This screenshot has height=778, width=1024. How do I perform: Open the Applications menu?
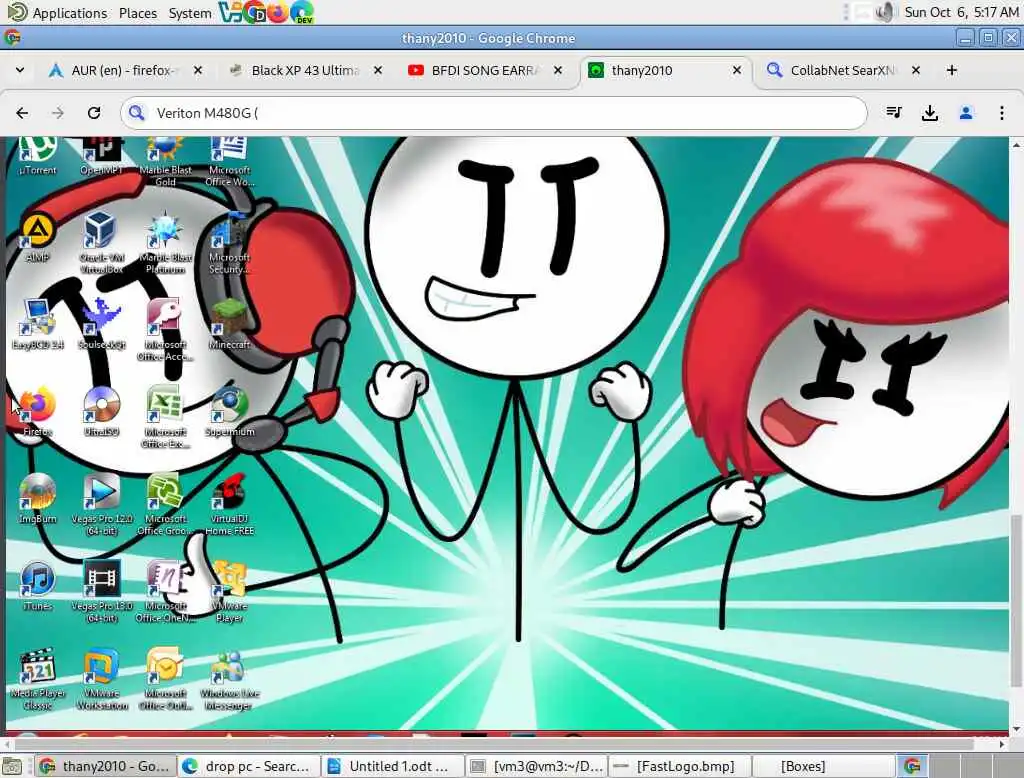pos(69,13)
